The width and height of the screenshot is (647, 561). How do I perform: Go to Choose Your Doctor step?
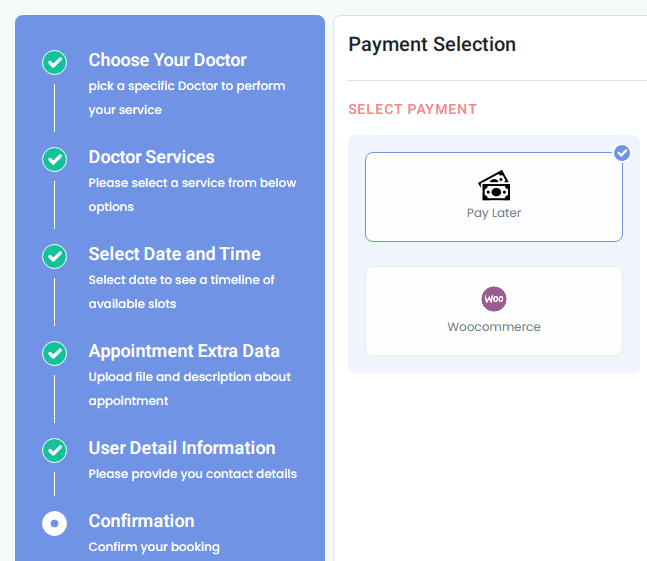[167, 60]
